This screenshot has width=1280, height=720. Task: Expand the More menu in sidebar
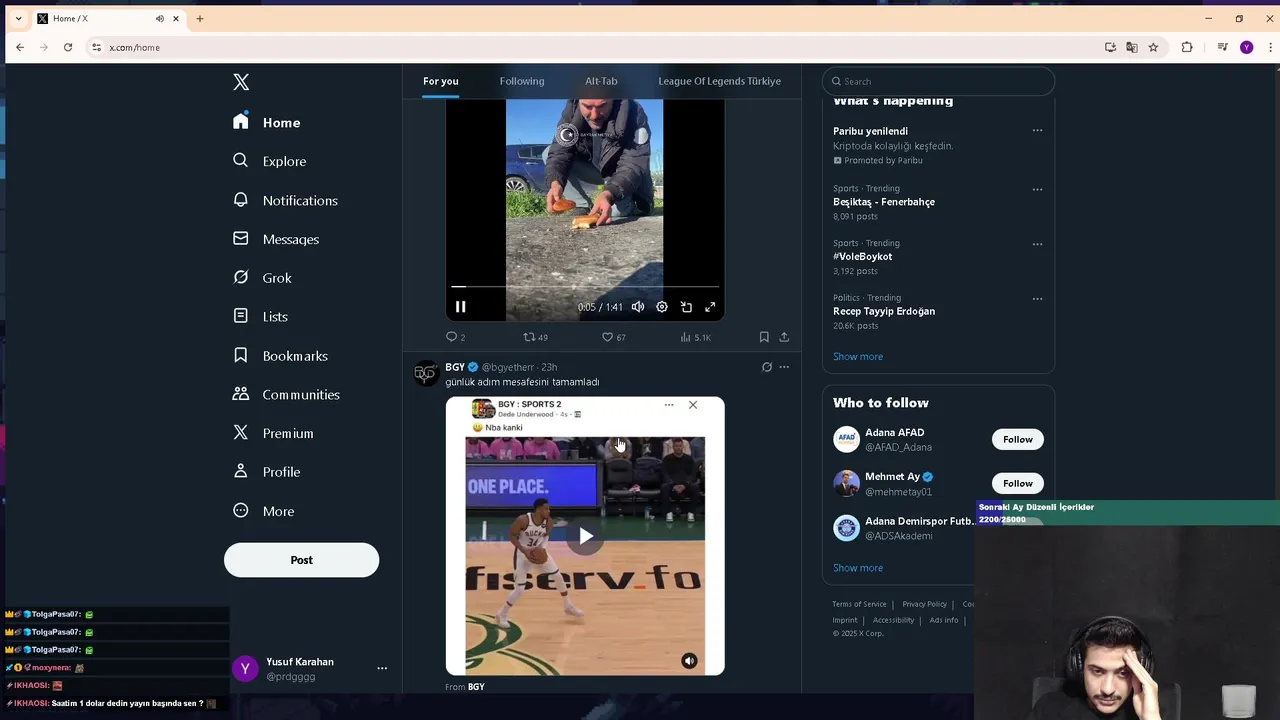click(x=264, y=511)
